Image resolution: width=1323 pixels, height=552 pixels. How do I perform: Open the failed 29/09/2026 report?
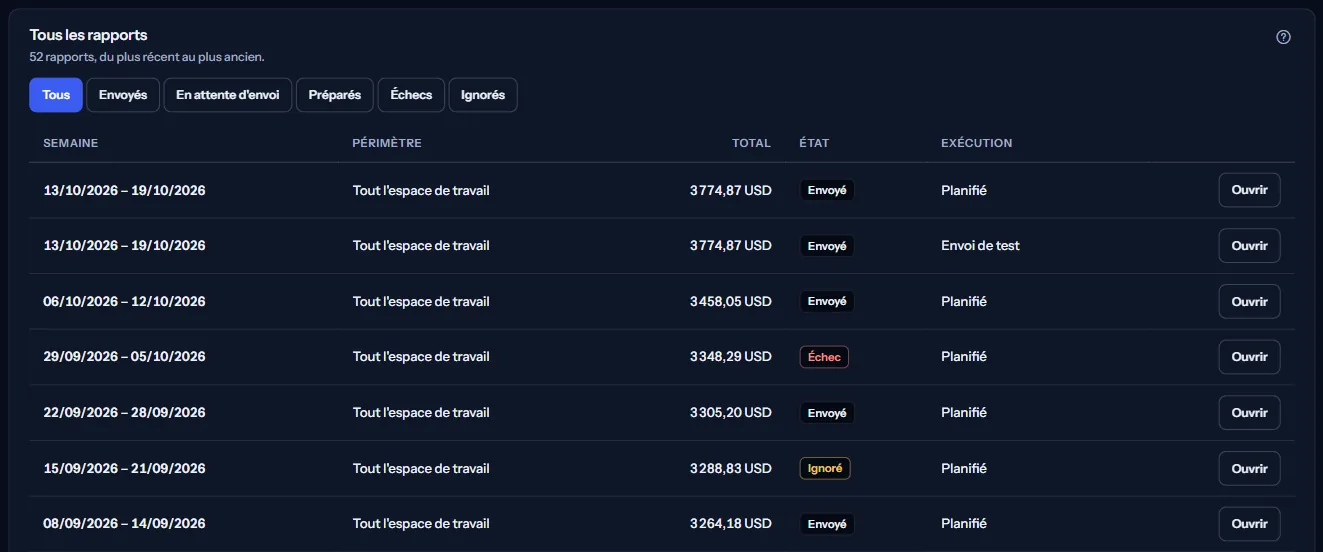[x=1249, y=357]
